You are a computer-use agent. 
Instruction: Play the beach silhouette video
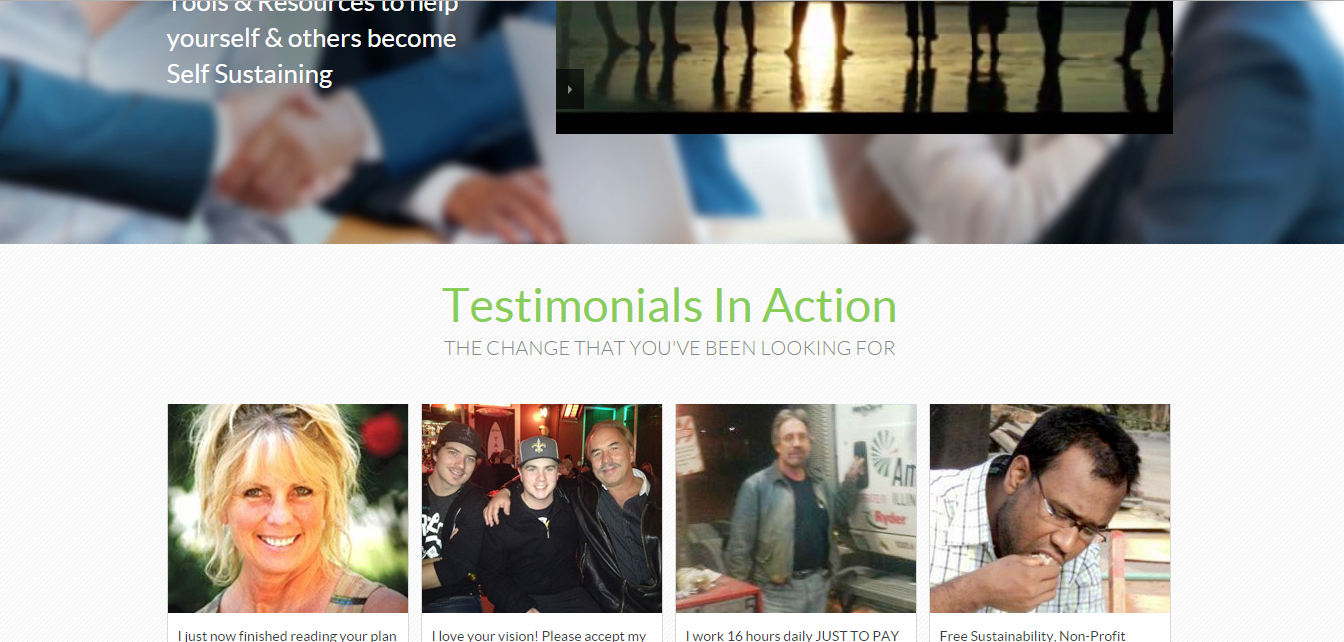click(x=570, y=89)
